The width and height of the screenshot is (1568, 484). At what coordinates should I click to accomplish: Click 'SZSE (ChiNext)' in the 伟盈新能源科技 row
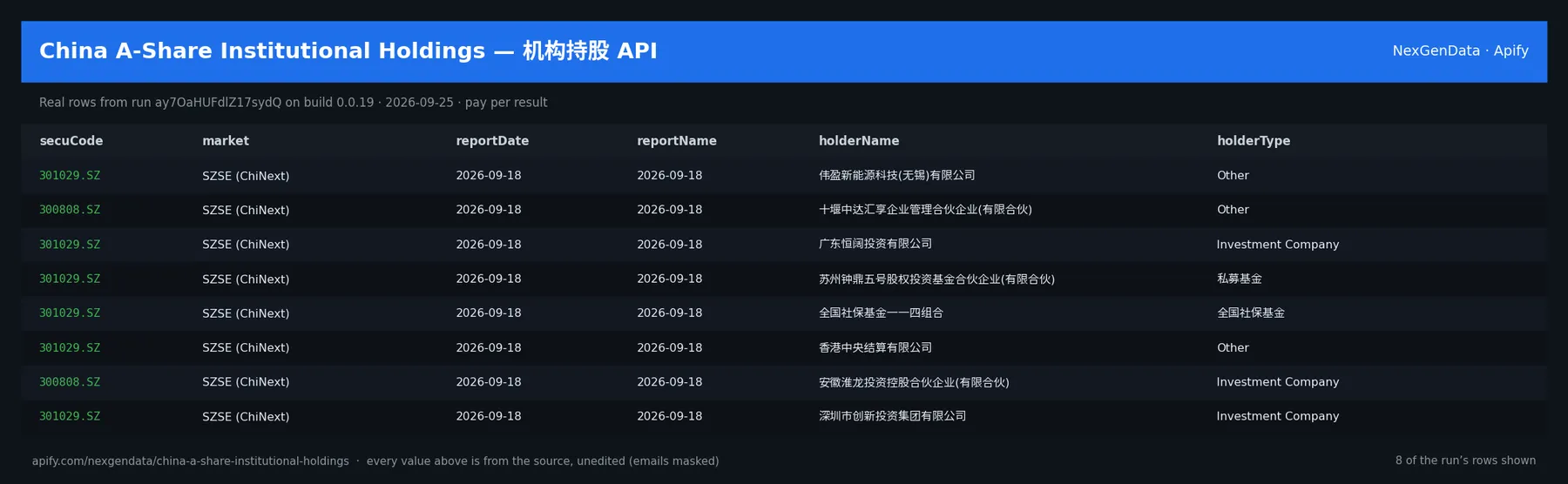[x=246, y=176]
